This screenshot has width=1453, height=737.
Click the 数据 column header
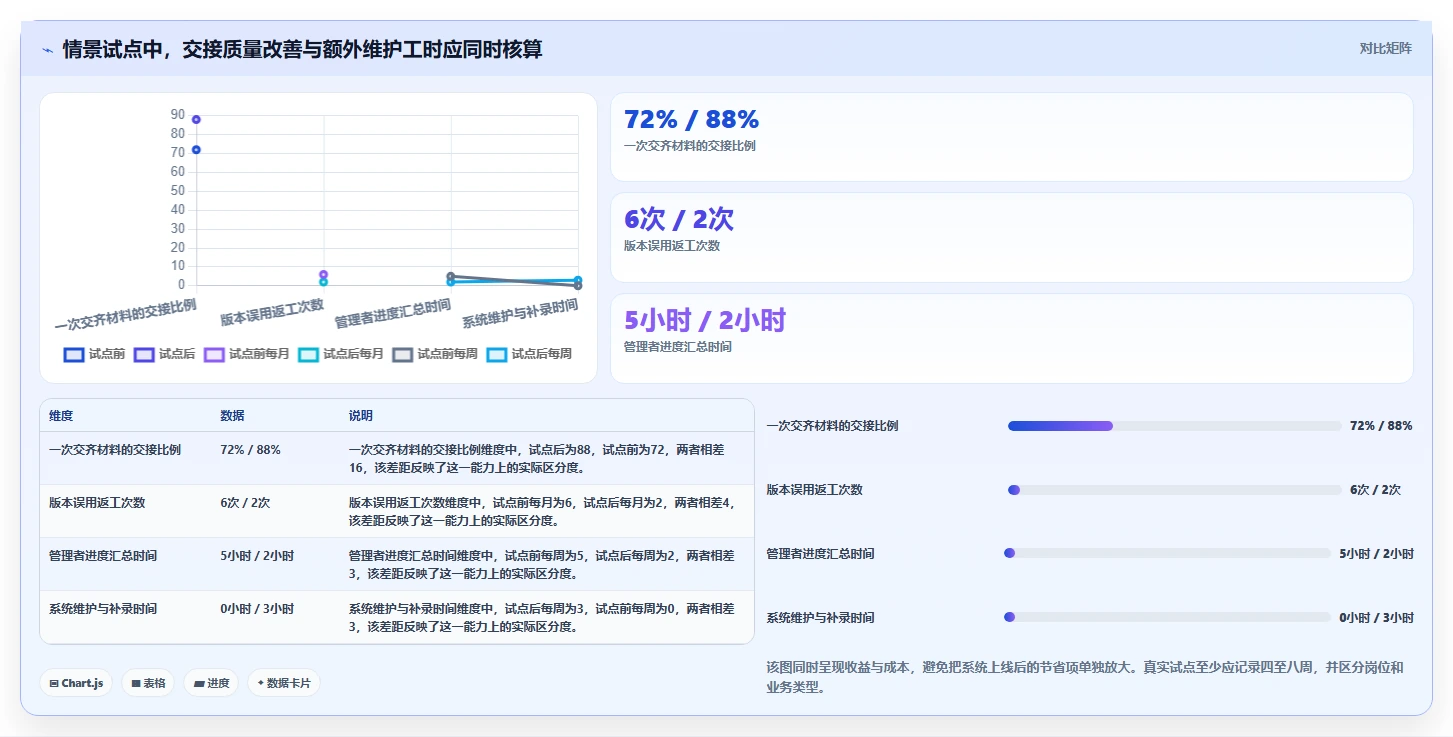(x=232, y=416)
